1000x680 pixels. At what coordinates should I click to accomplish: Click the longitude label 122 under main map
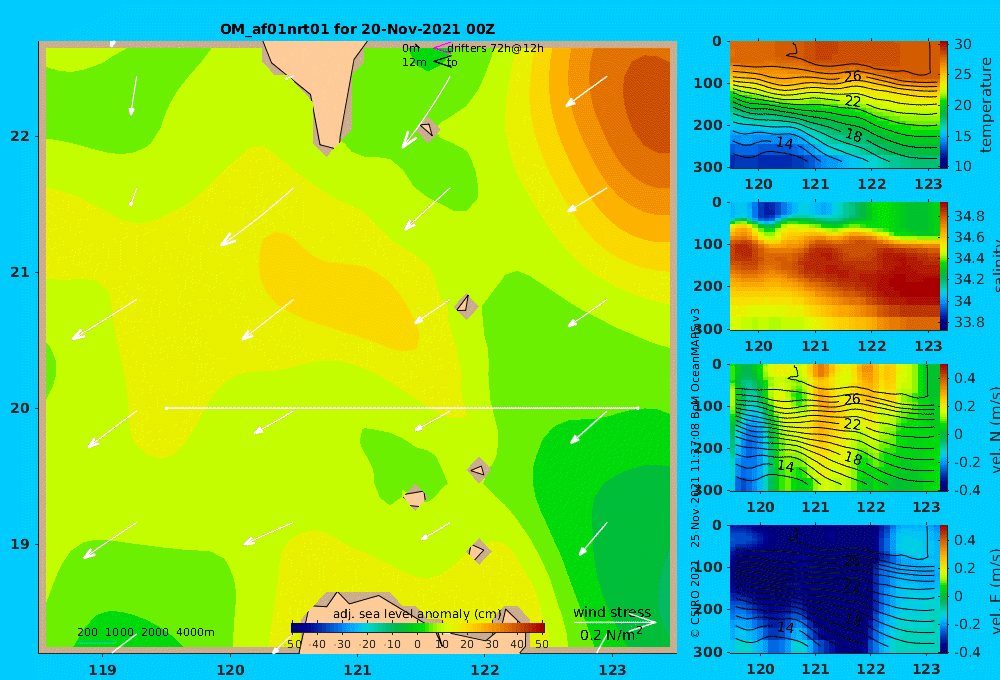coord(485,670)
